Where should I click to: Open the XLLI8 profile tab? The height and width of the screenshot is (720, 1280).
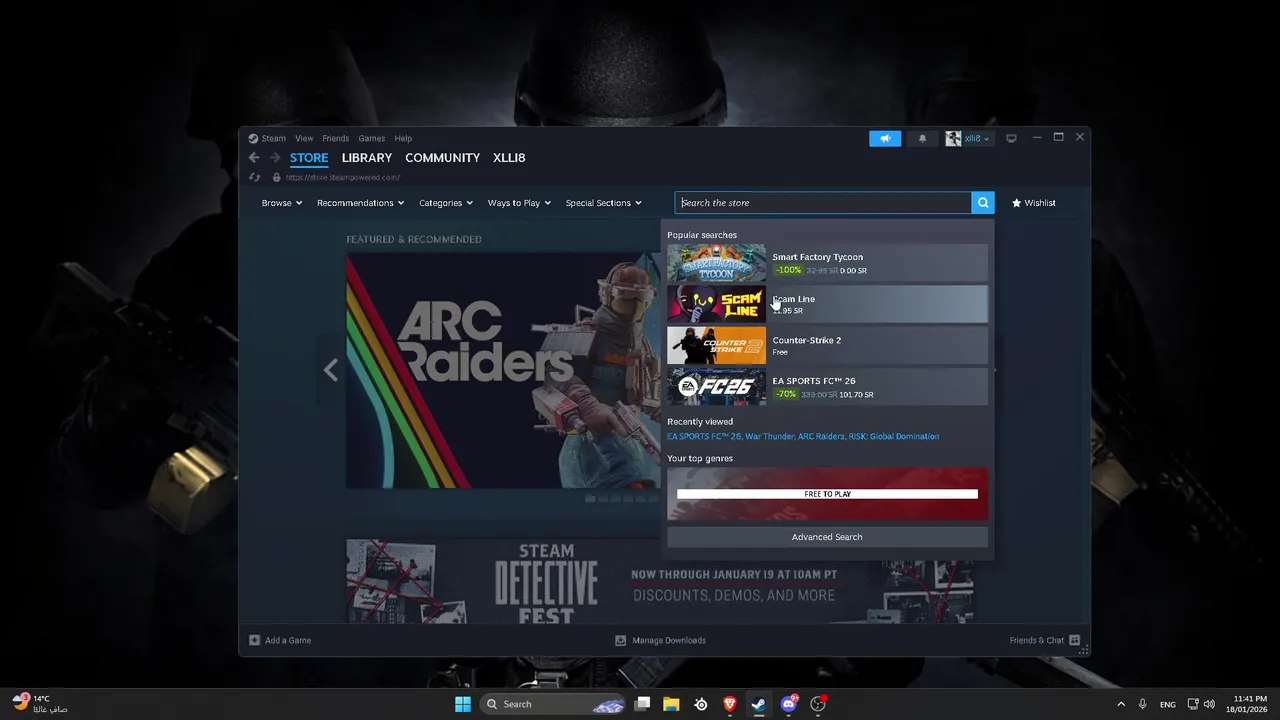[x=509, y=158]
